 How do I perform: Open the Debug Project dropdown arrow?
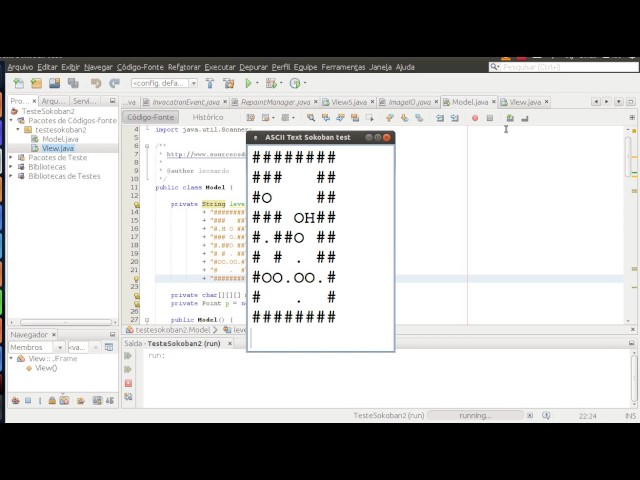281,83
